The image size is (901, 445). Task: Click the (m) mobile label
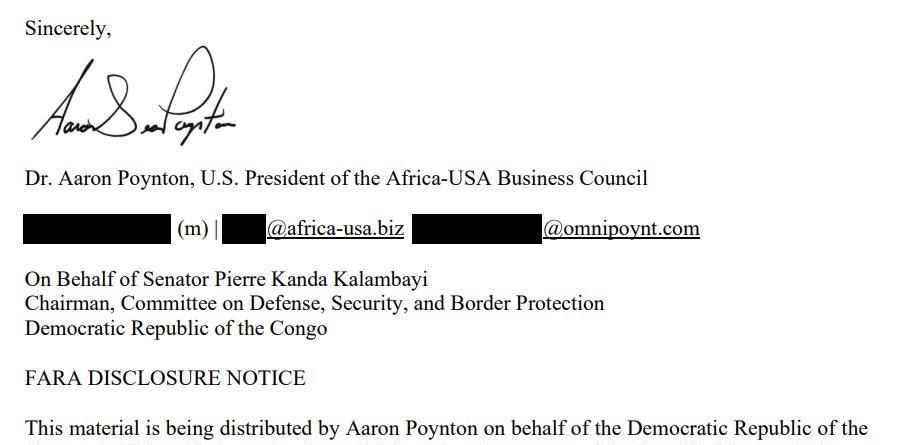[x=192, y=229]
